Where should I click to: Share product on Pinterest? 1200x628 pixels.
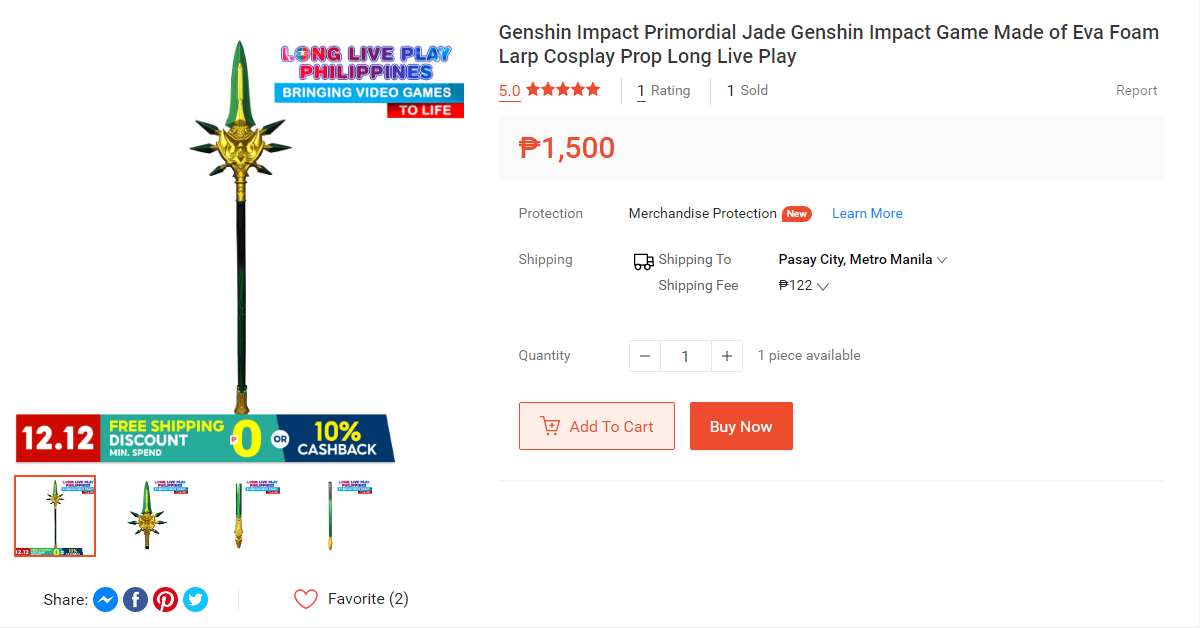tap(166, 600)
